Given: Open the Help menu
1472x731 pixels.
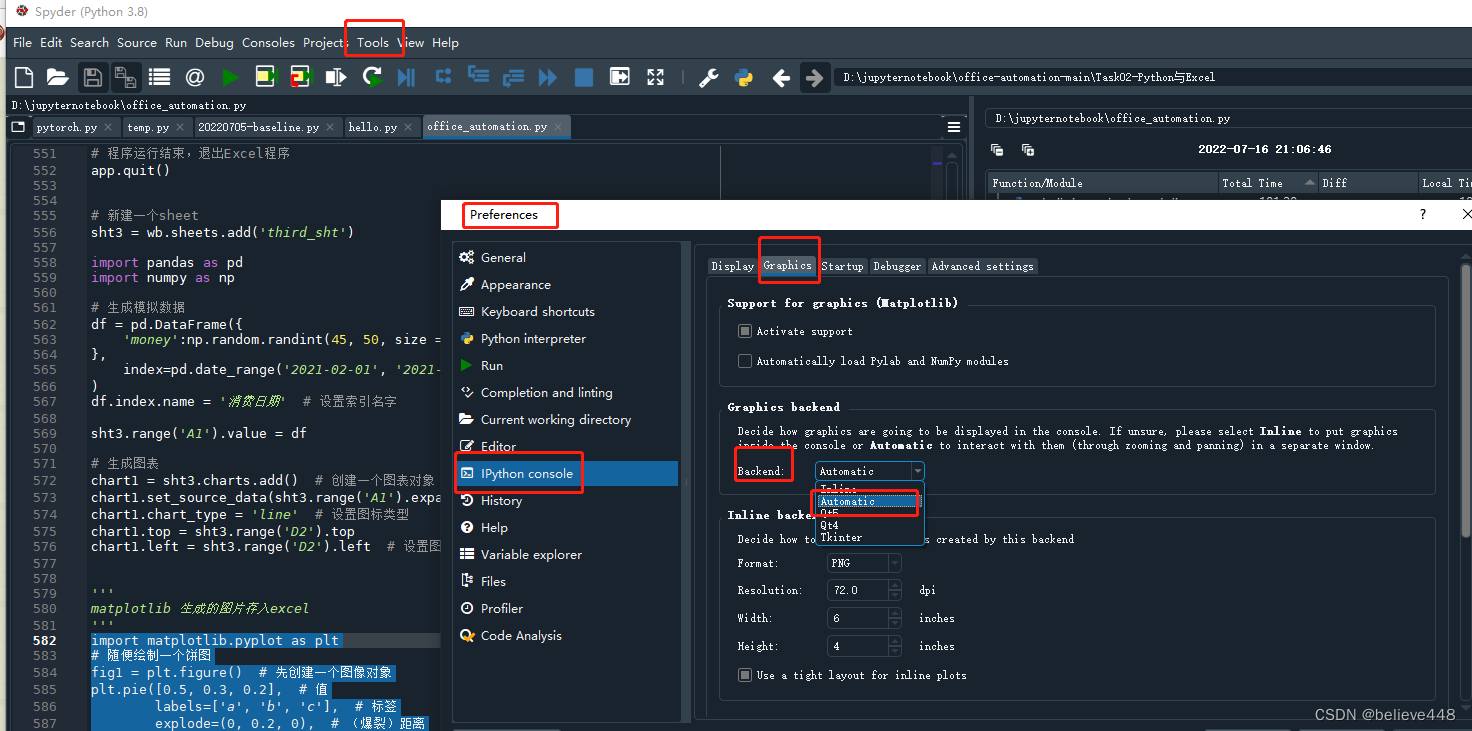Looking at the screenshot, I should tap(445, 43).
